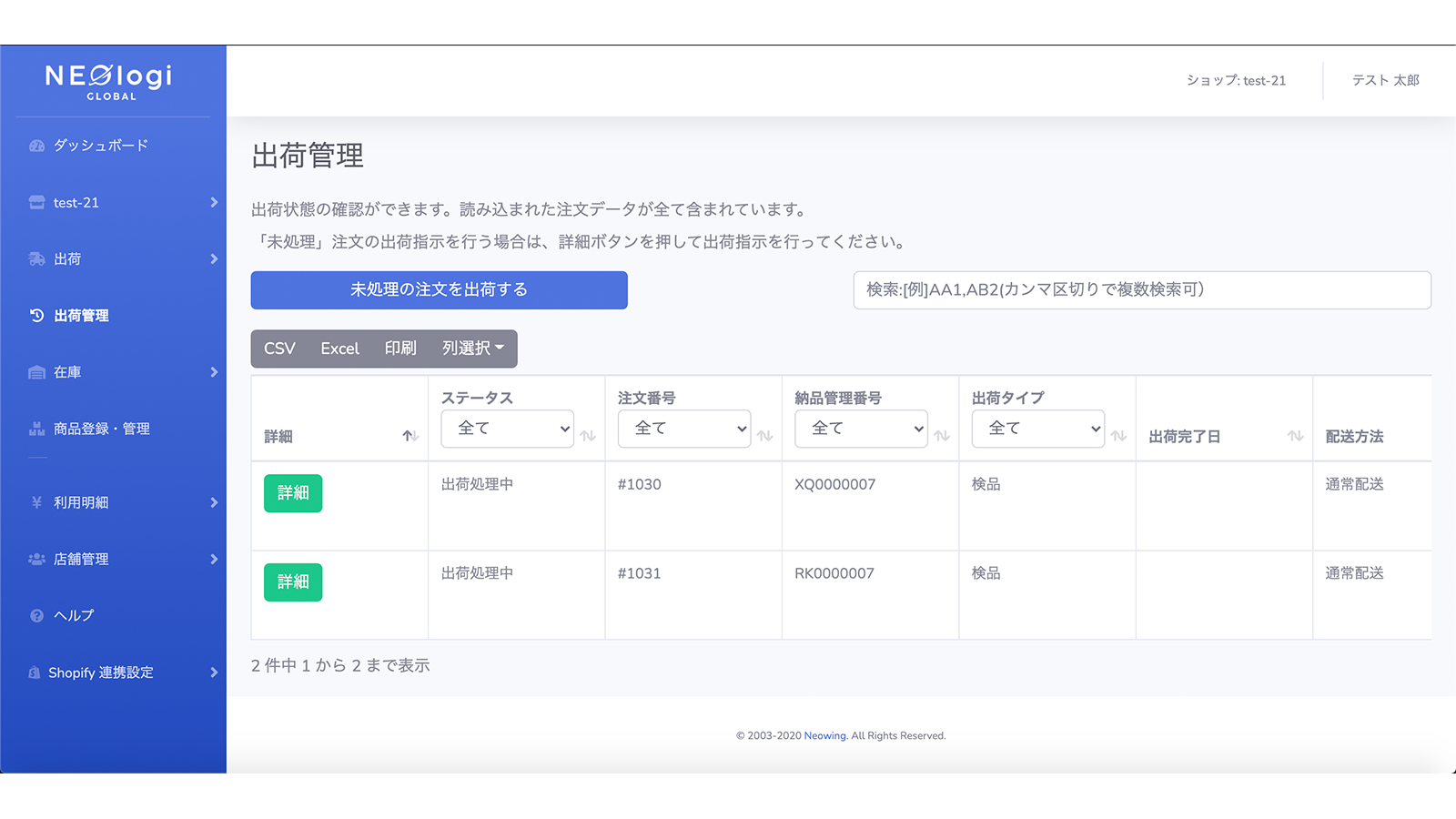Image resolution: width=1456 pixels, height=819 pixels.
Task: Toggle sort order on 詳細 column
Action: [409, 436]
